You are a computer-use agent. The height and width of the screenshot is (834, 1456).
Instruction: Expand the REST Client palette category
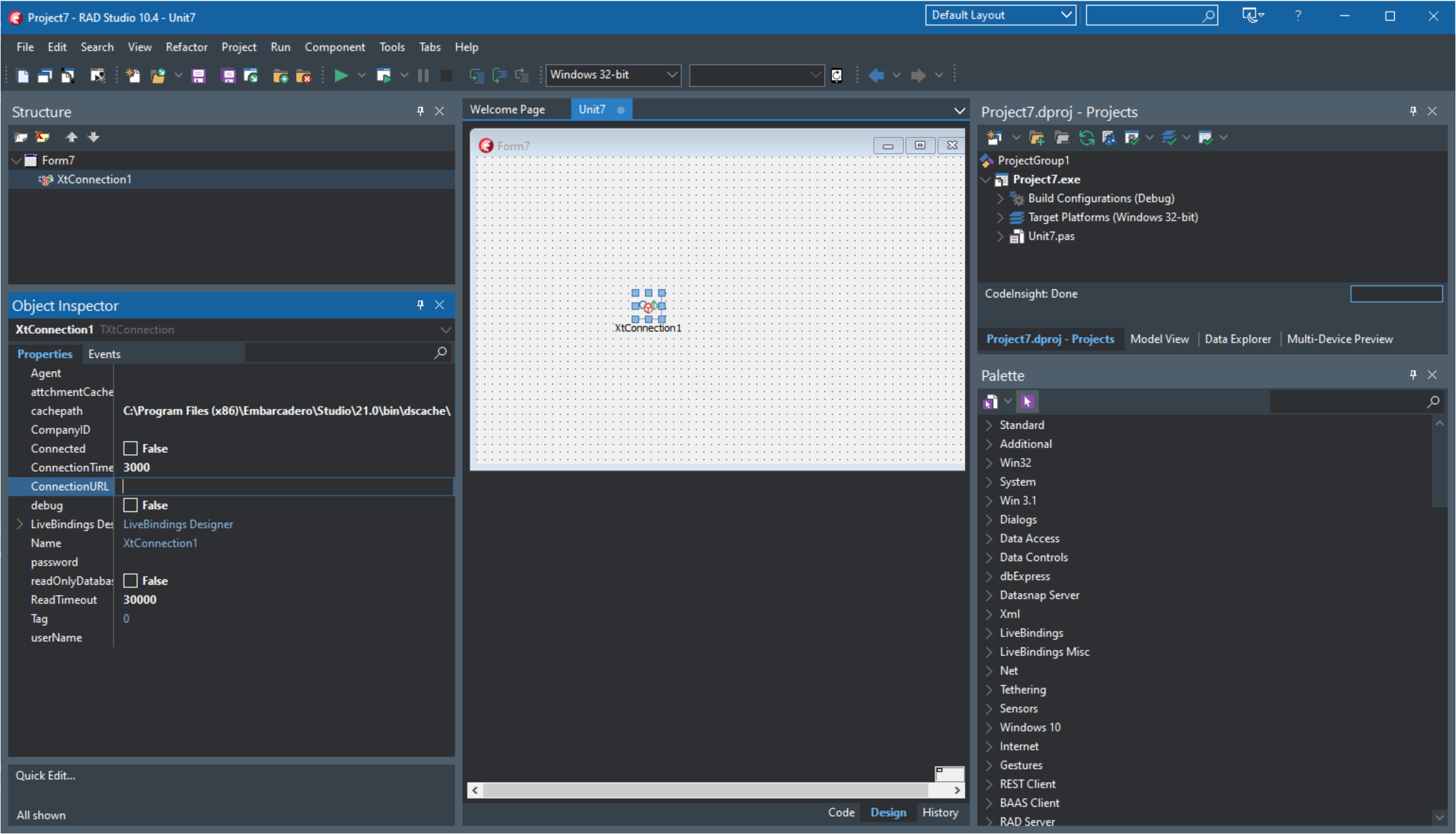989,784
